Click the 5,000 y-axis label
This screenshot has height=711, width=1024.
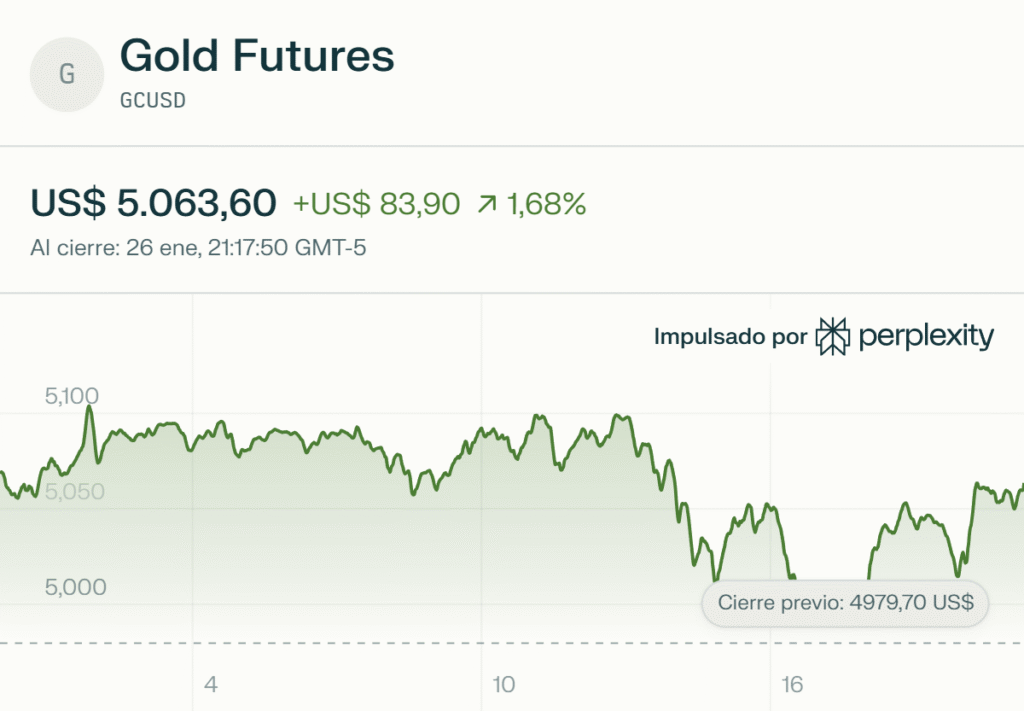point(76,587)
